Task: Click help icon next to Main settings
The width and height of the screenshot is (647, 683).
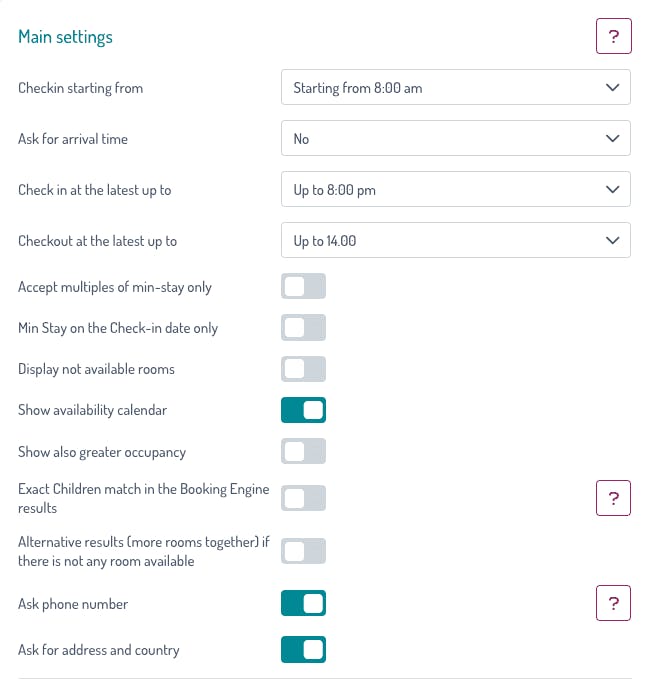Action: click(x=613, y=37)
